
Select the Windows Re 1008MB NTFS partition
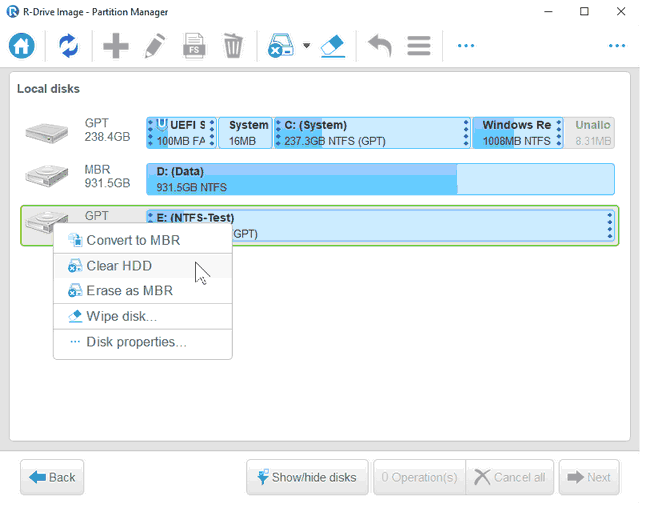[x=517, y=133]
